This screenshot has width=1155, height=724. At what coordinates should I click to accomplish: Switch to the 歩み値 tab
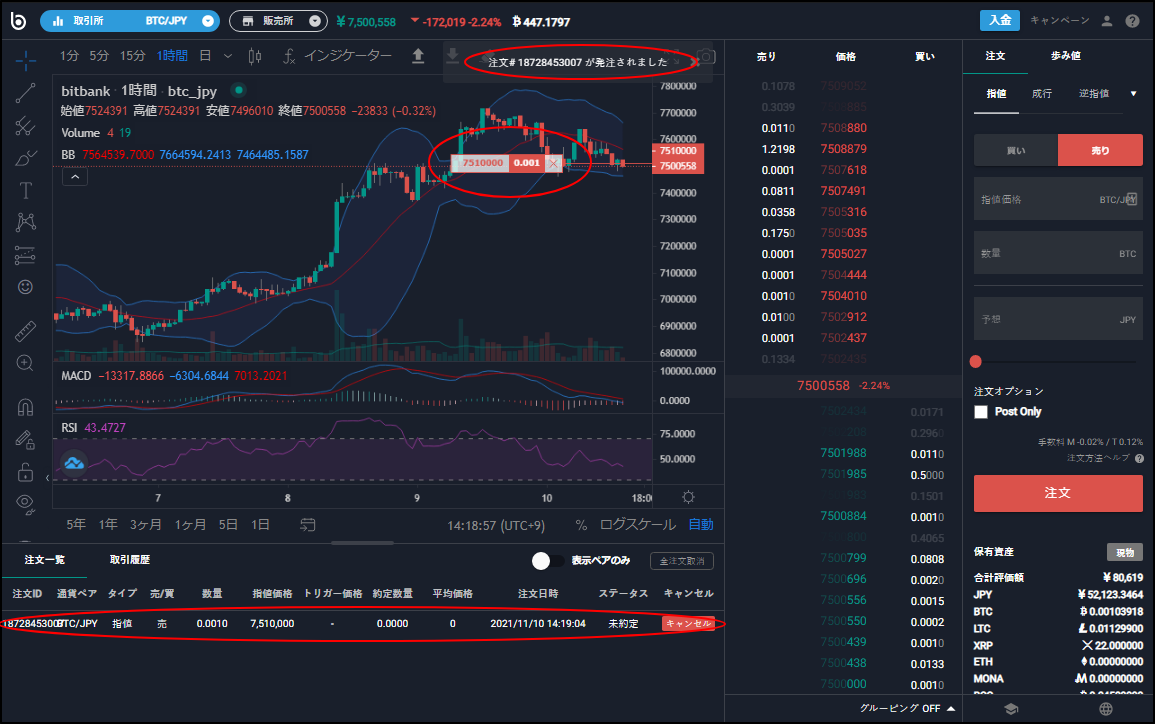tap(1065, 56)
